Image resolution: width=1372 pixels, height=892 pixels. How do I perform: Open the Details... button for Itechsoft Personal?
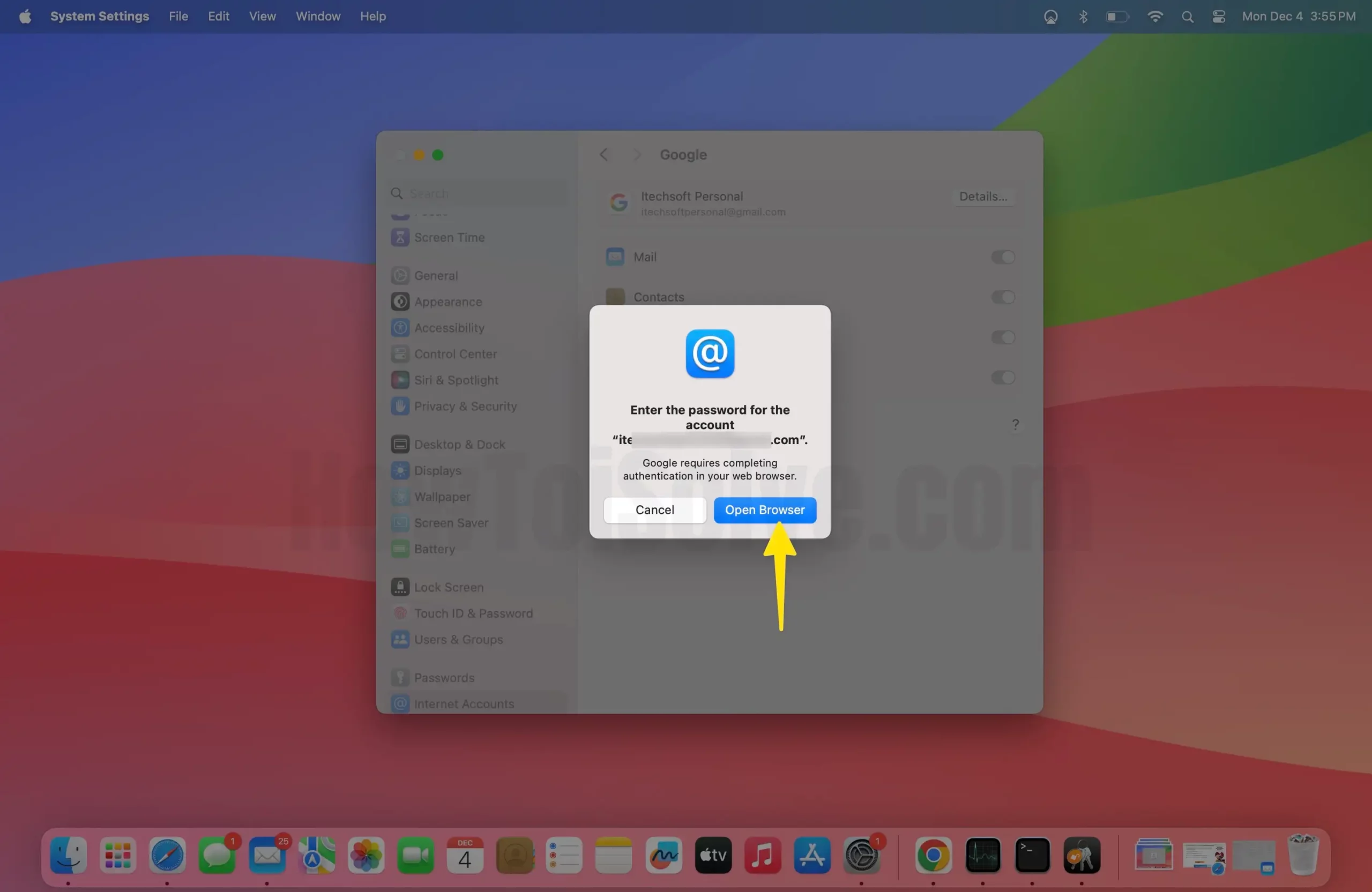pyautogui.click(x=983, y=197)
